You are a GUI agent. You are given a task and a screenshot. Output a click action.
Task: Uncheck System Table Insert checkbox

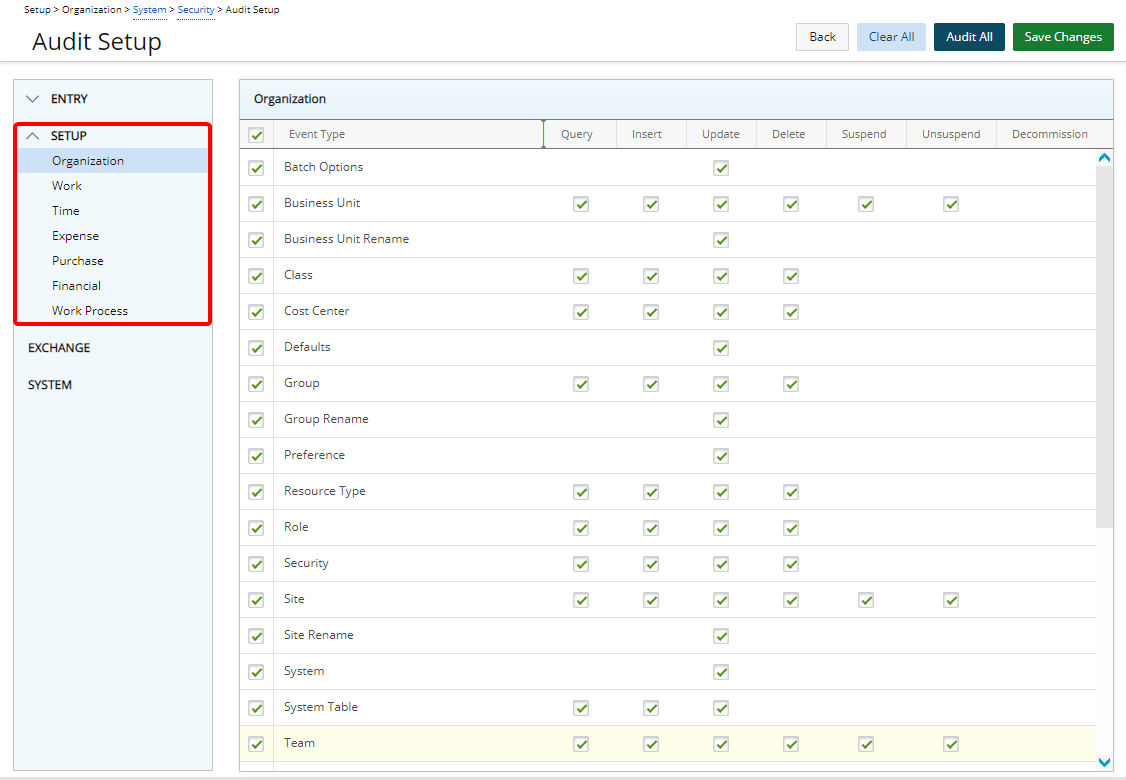pos(651,708)
